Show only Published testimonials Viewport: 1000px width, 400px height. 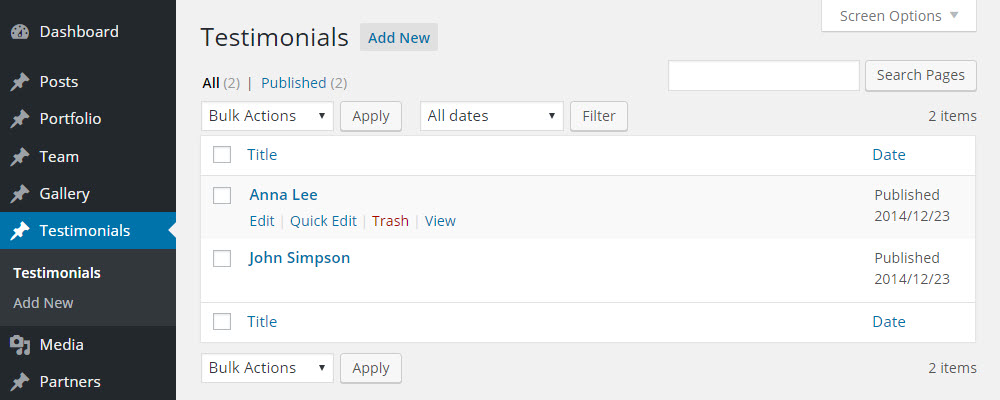tap(293, 83)
